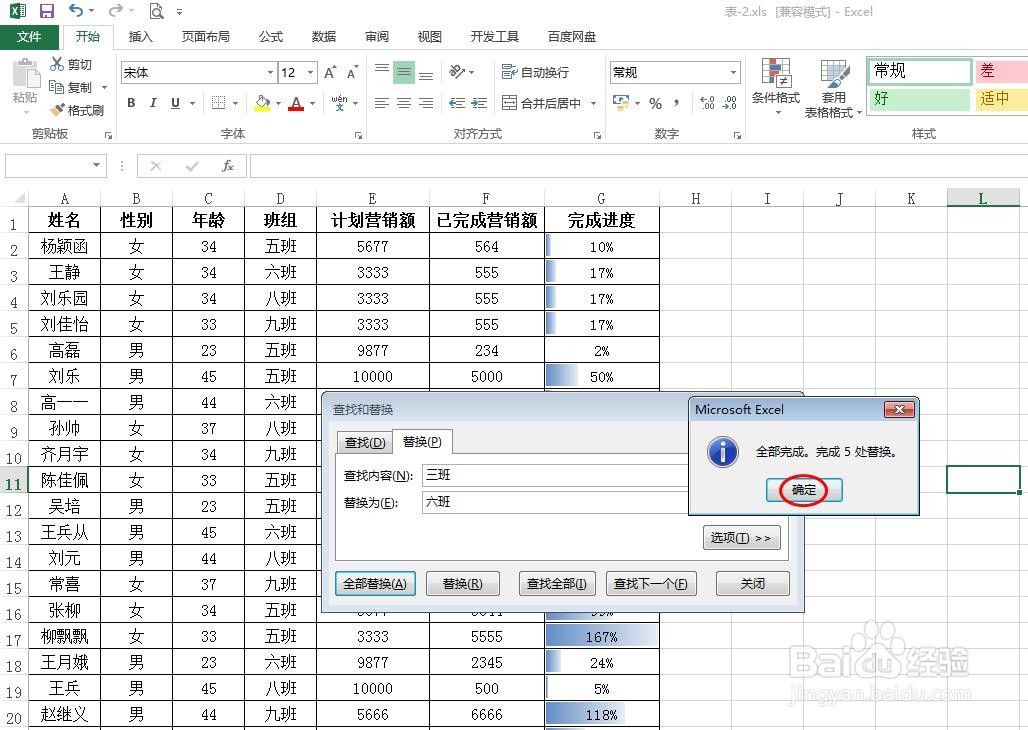Switch to the 查找(D) tab

364,441
